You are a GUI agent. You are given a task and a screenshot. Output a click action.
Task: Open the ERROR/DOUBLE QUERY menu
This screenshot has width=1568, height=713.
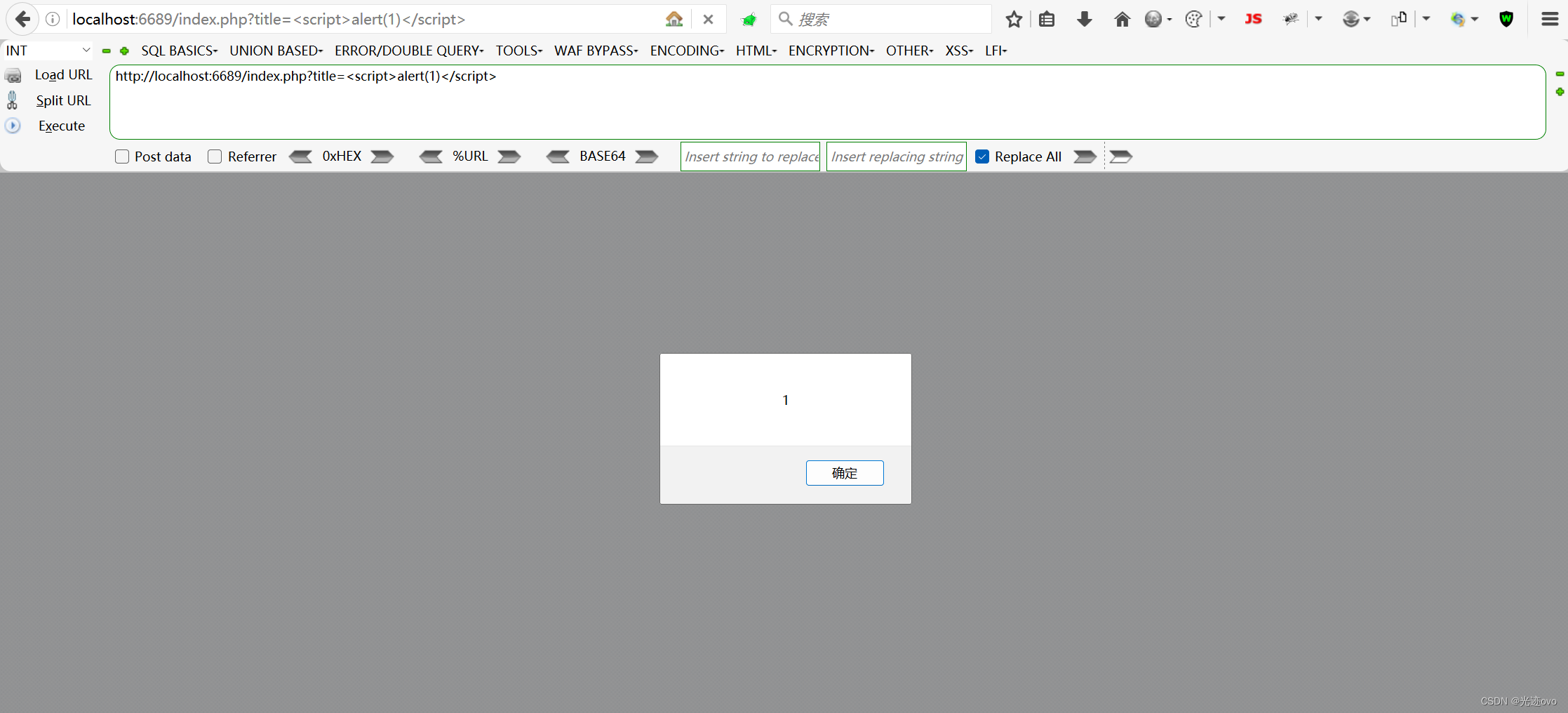click(409, 51)
